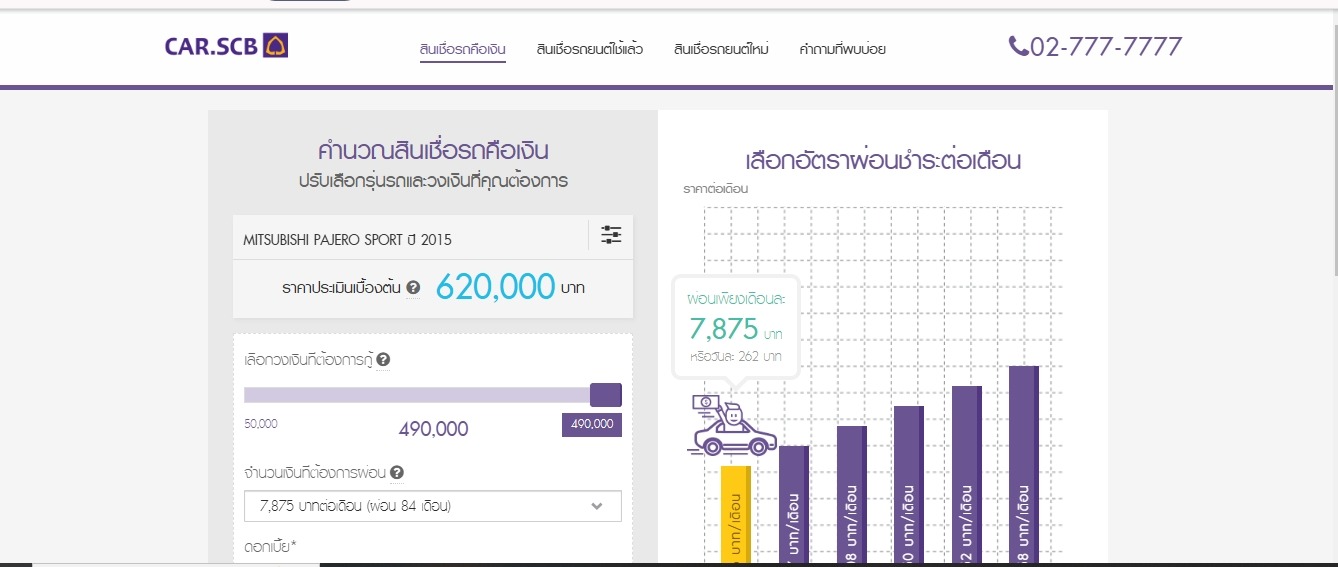Click the MITSUBISHI PAJERO SPORT ปี 2015 text
The width and height of the screenshot is (1338, 567).
pos(347,240)
